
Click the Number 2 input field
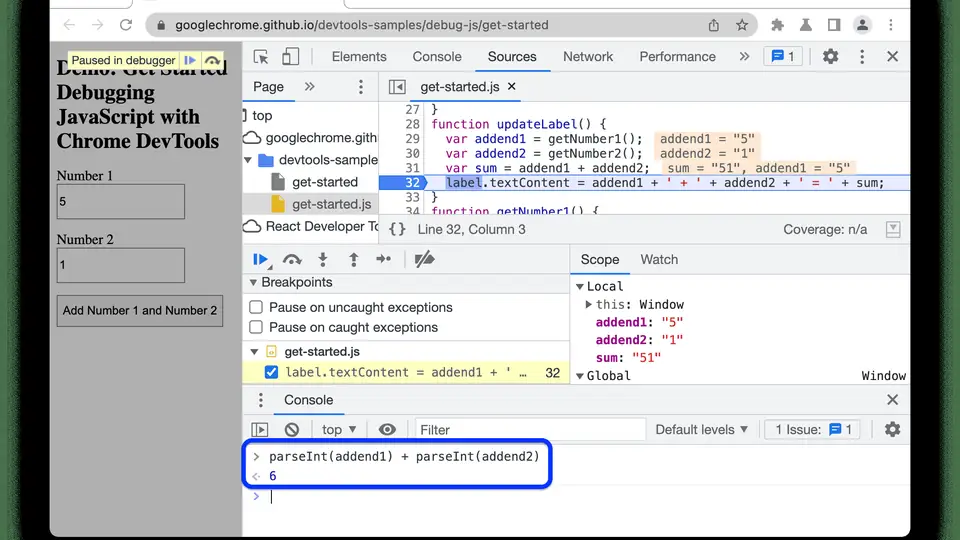121,265
